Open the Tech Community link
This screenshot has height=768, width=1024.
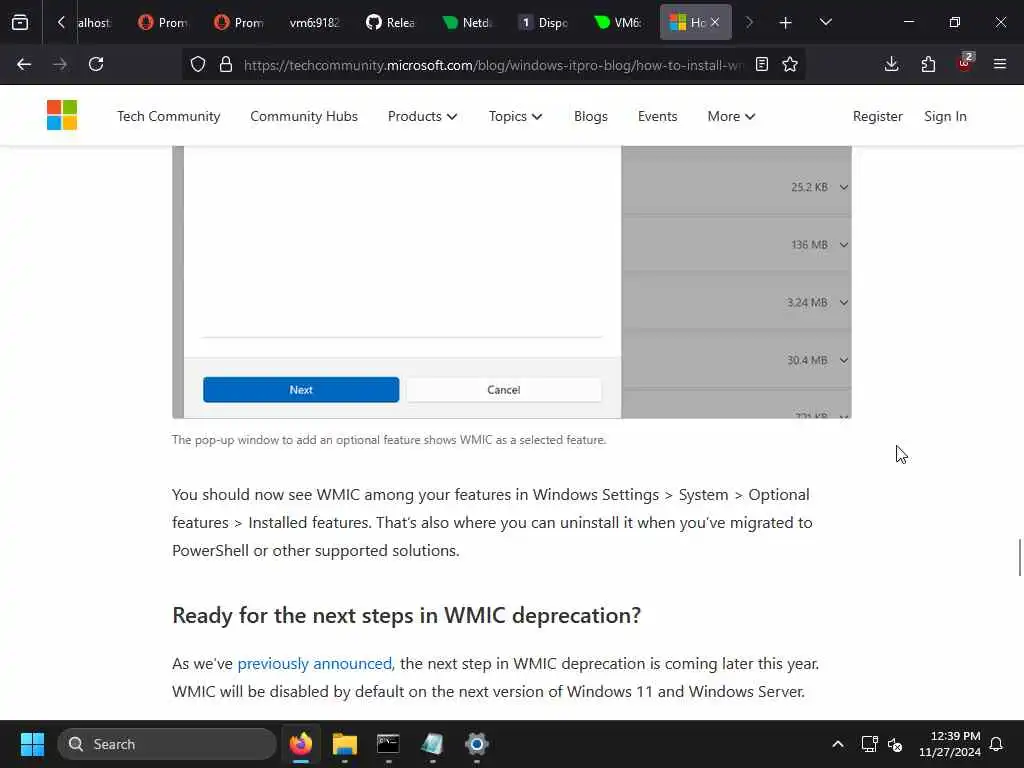click(168, 116)
